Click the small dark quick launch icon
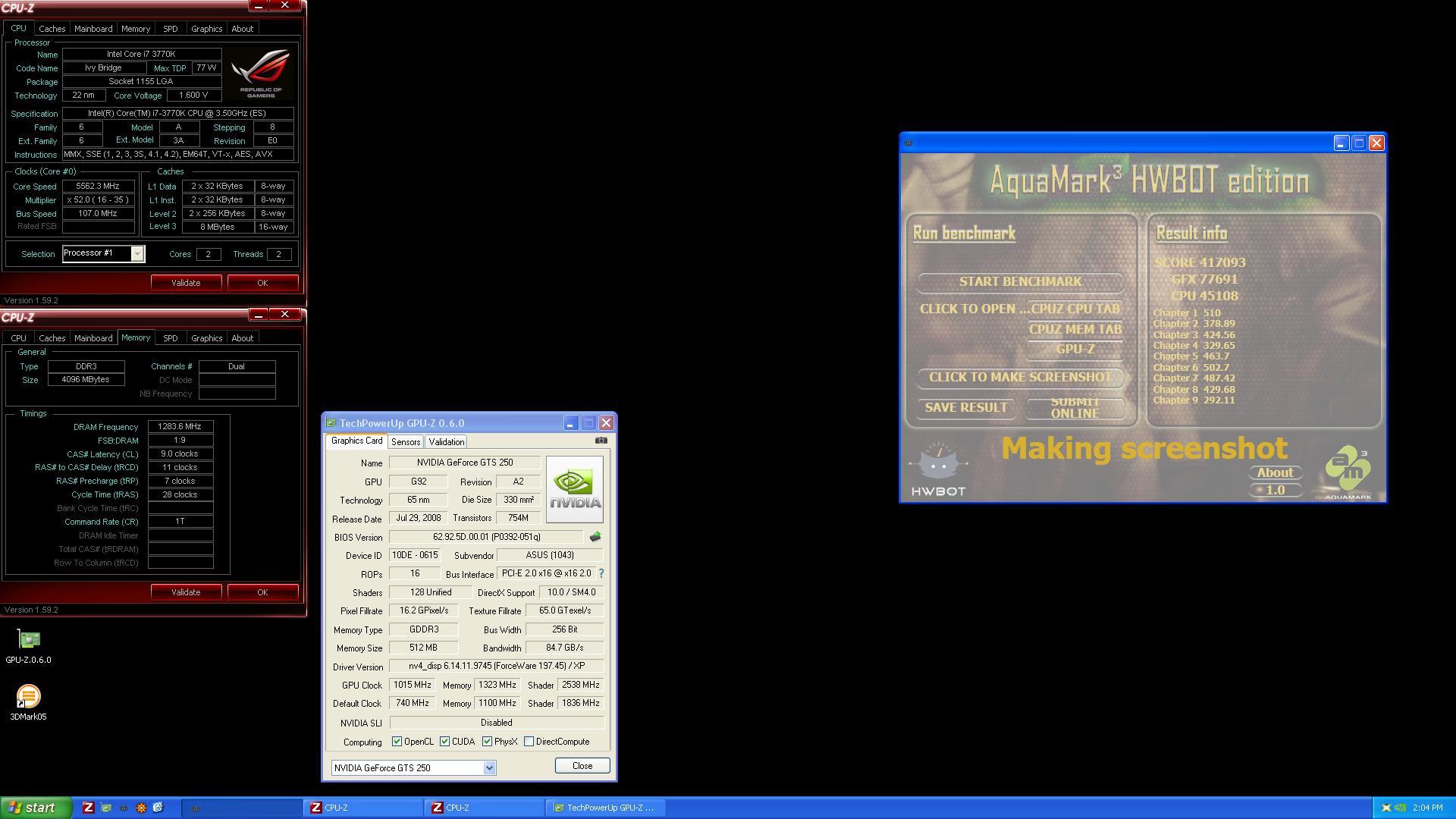Viewport: 1456px width, 819px height. point(124,808)
